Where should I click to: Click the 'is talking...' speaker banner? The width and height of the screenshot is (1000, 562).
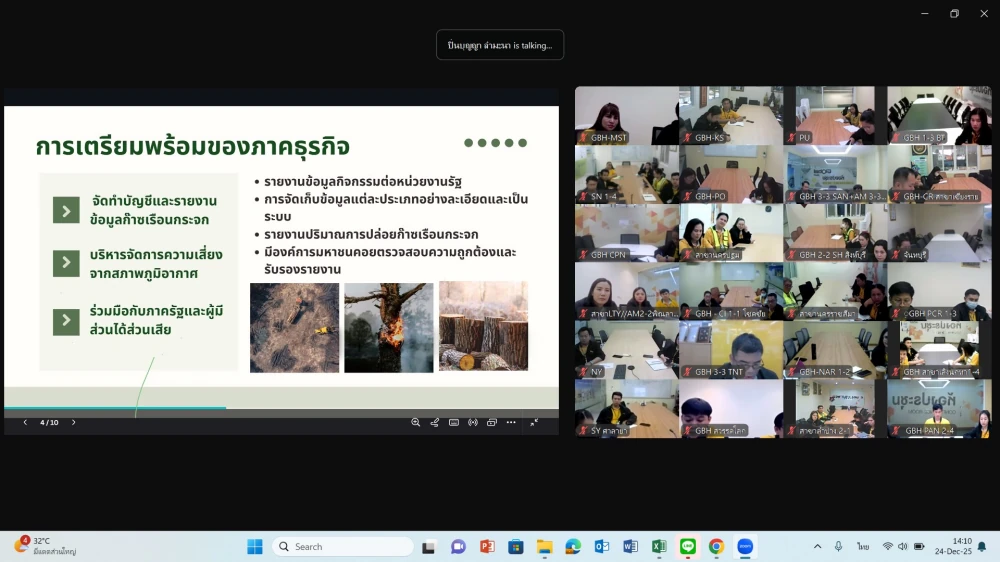(500, 45)
